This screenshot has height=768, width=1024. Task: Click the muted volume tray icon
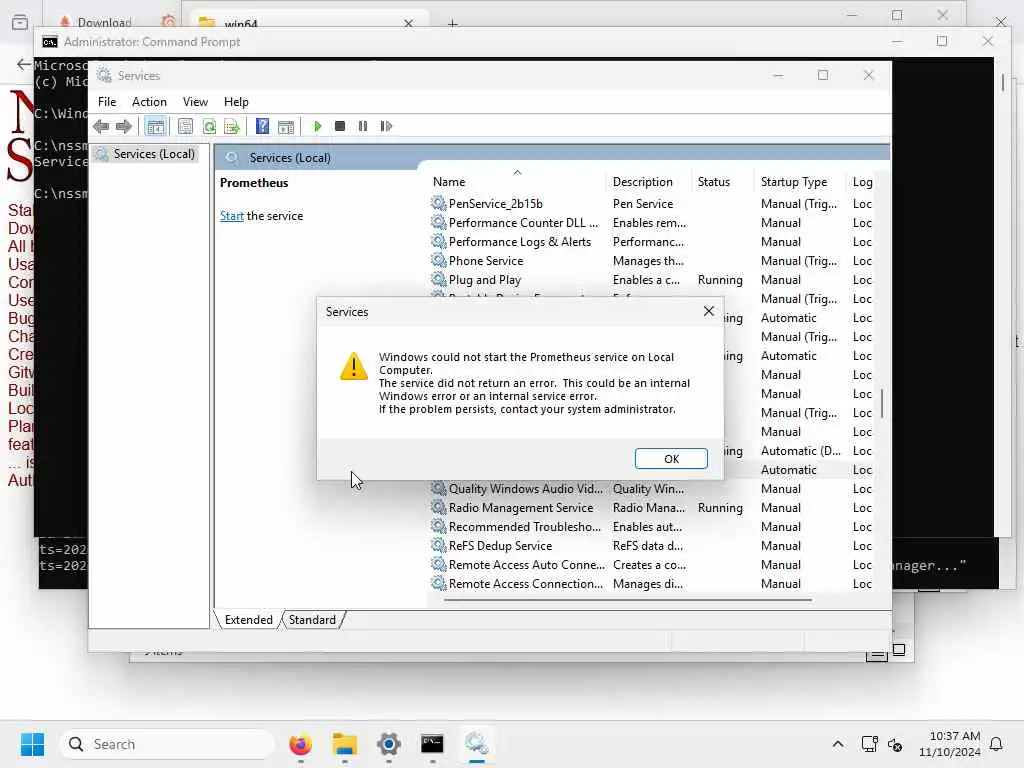coord(895,744)
